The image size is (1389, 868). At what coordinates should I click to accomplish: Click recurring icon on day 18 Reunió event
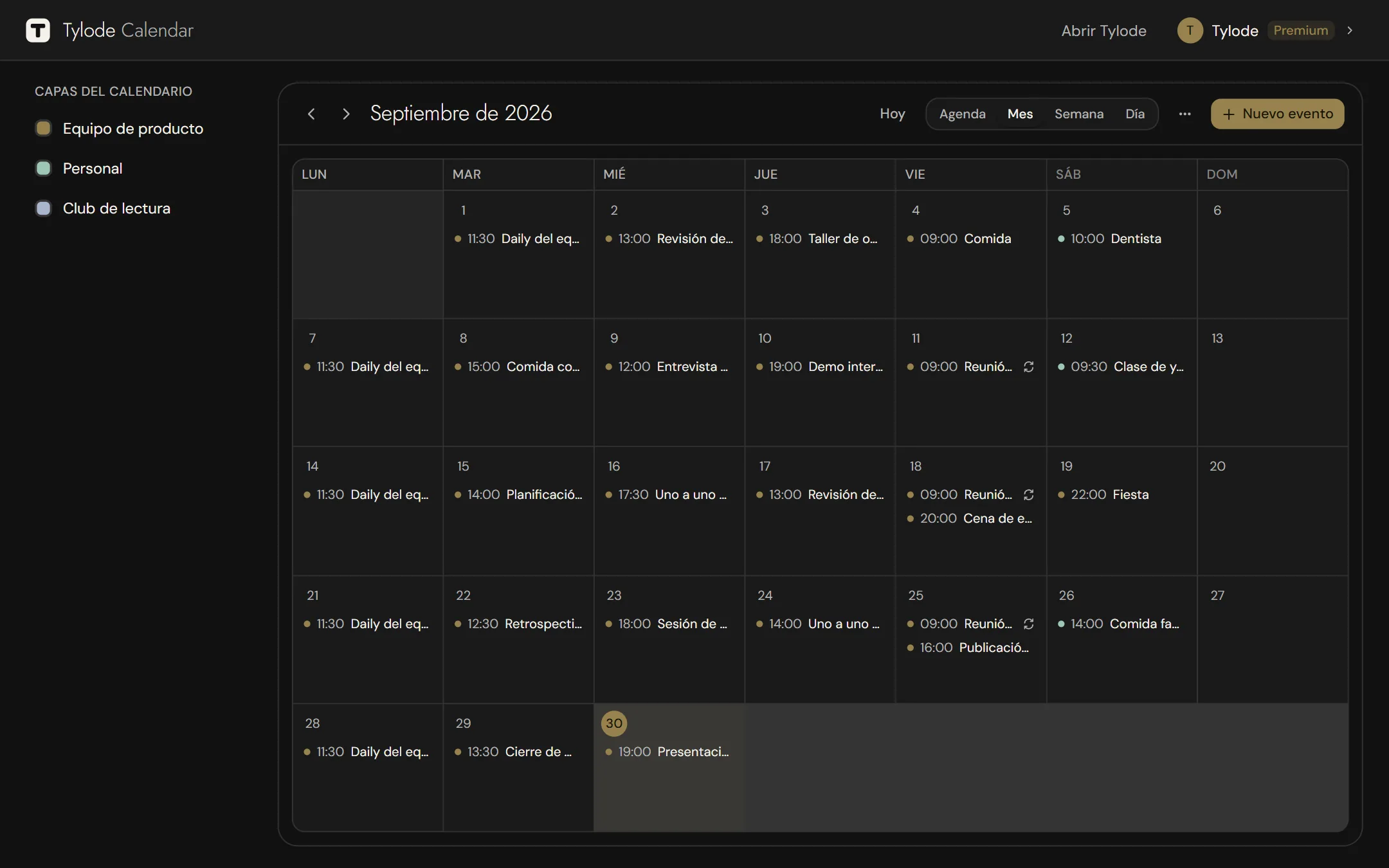tap(1029, 494)
